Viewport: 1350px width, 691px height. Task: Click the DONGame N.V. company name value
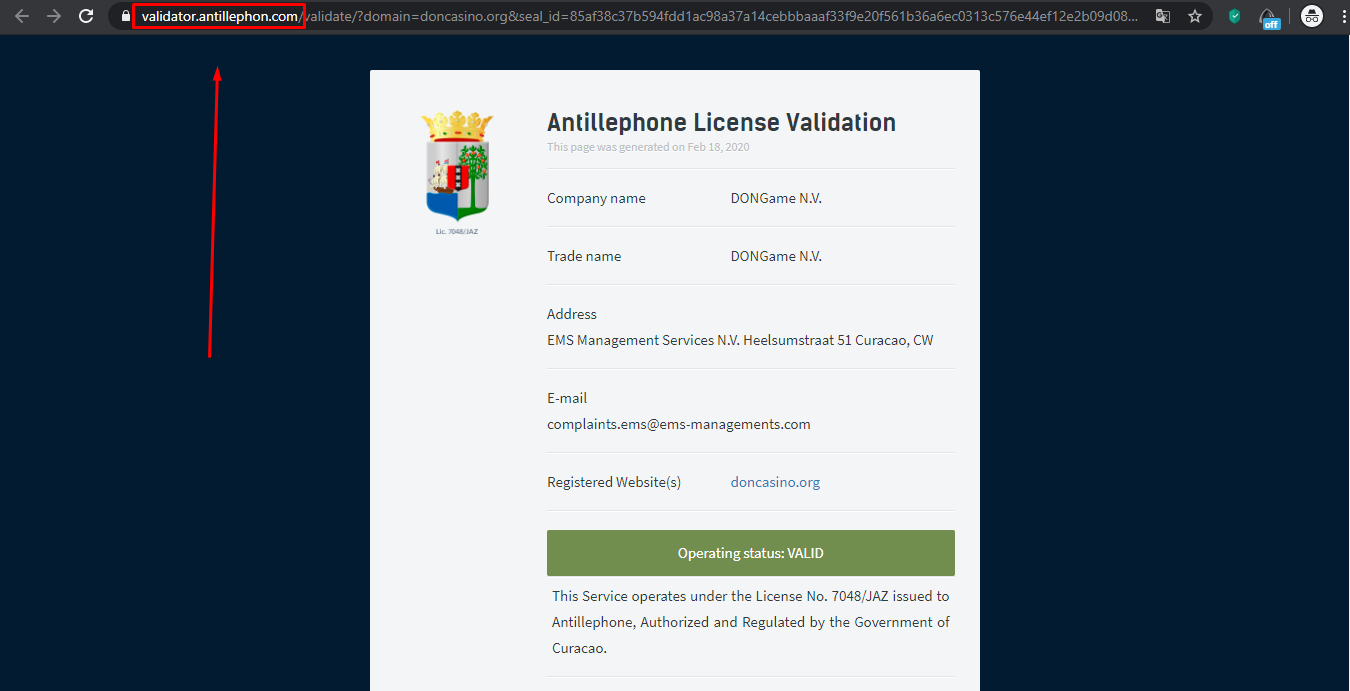[776, 198]
